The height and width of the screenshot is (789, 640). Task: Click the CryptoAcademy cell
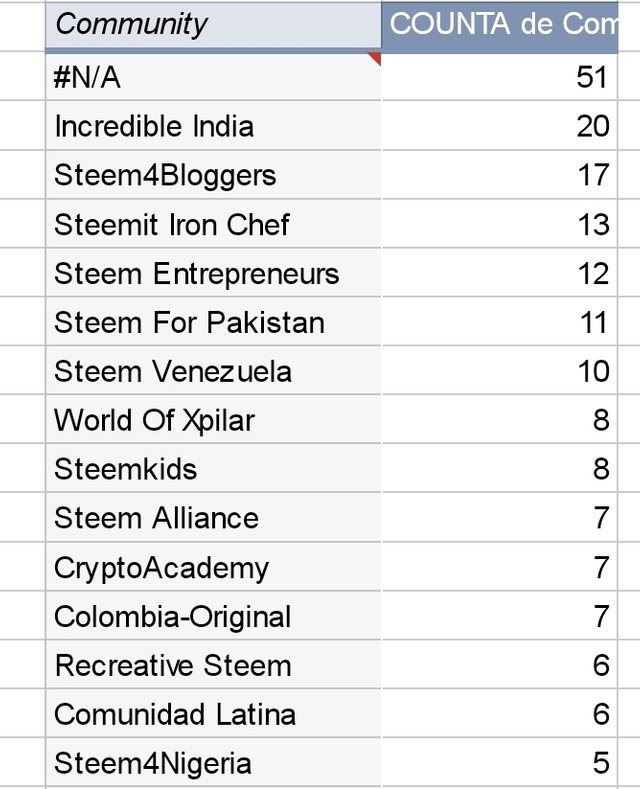pyautogui.click(x=212, y=568)
